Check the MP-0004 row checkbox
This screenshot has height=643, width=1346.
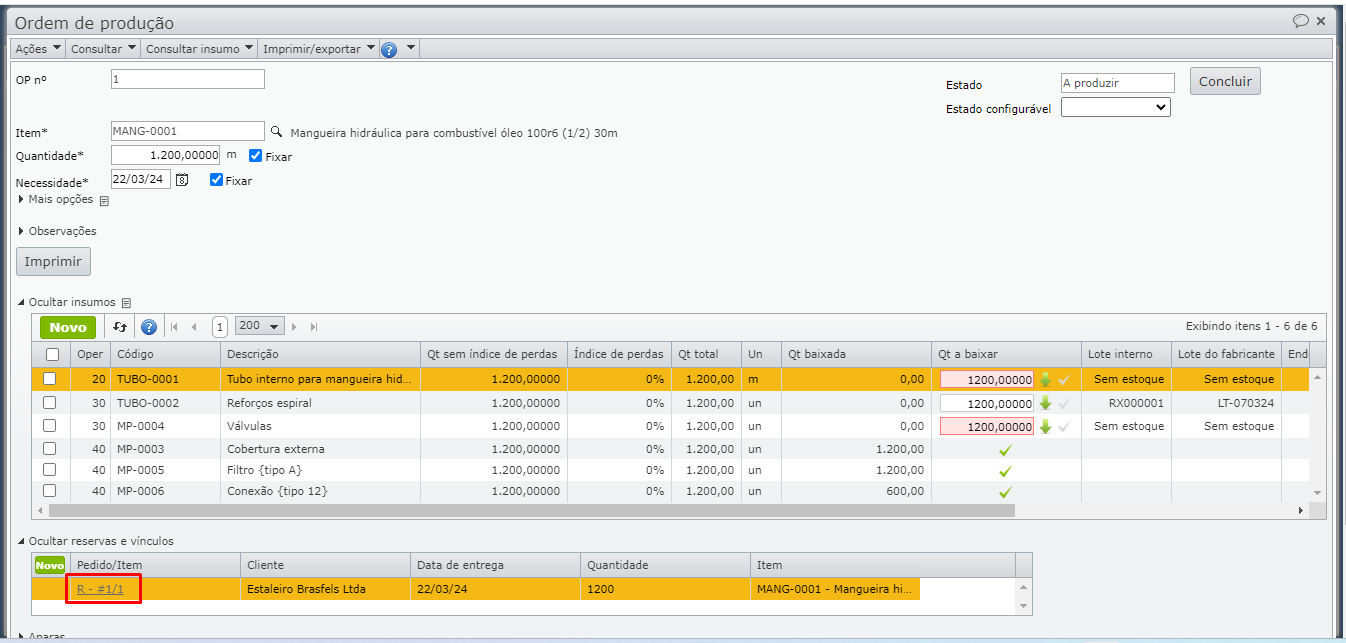[49, 425]
